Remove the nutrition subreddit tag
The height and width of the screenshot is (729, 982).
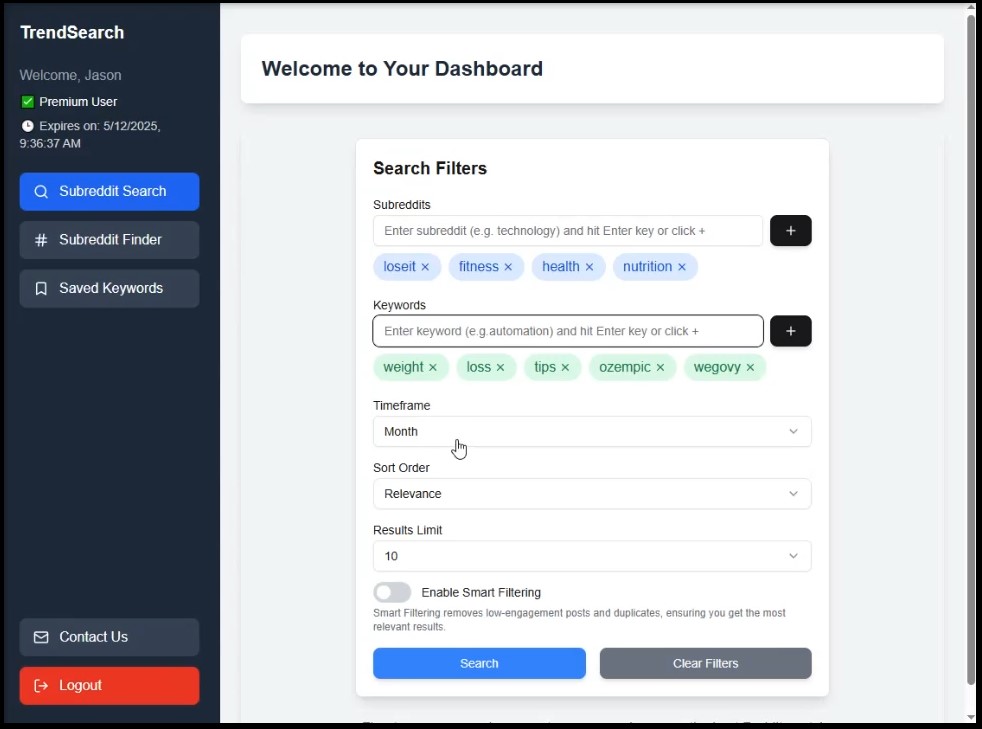click(x=682, y=267)
